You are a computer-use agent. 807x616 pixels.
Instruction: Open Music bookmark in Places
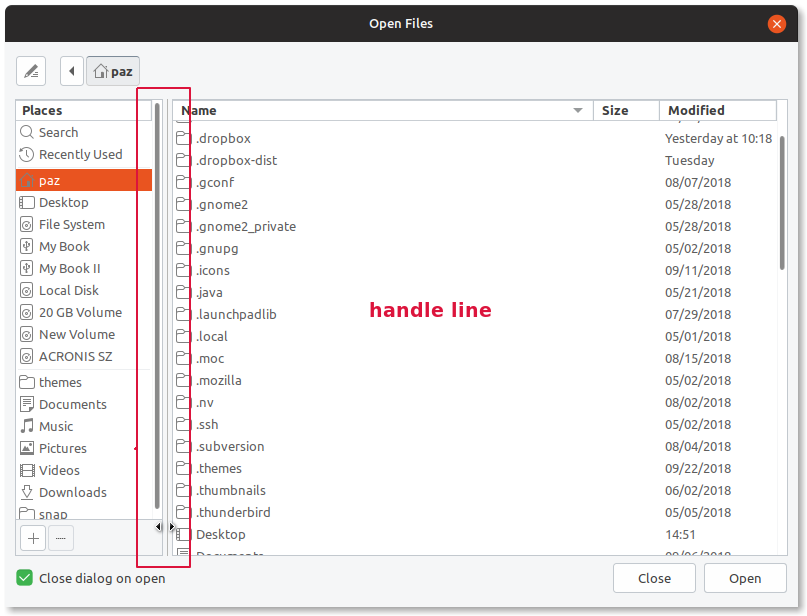pyautogui.click(x=84, y=426)
